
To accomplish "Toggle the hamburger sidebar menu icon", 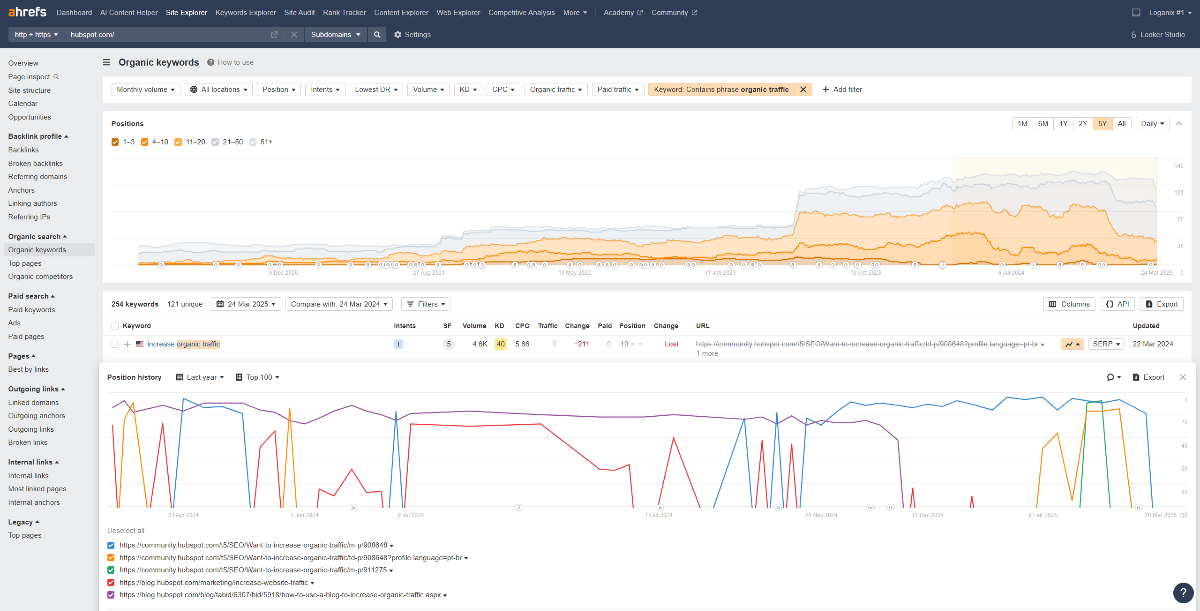I will [107, 62].
